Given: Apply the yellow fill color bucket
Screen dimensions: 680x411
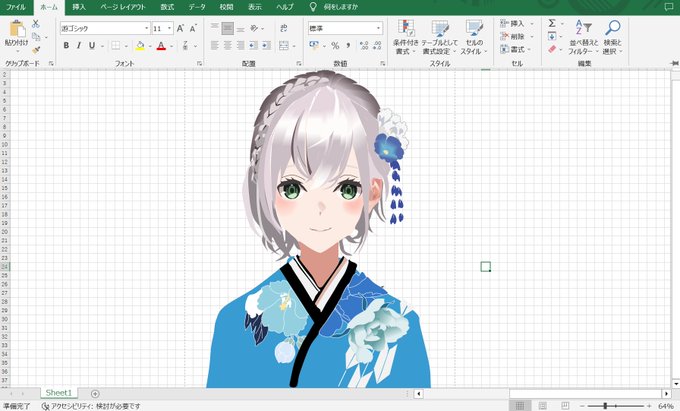Looking at the screenshot, I should pos(140,46).
